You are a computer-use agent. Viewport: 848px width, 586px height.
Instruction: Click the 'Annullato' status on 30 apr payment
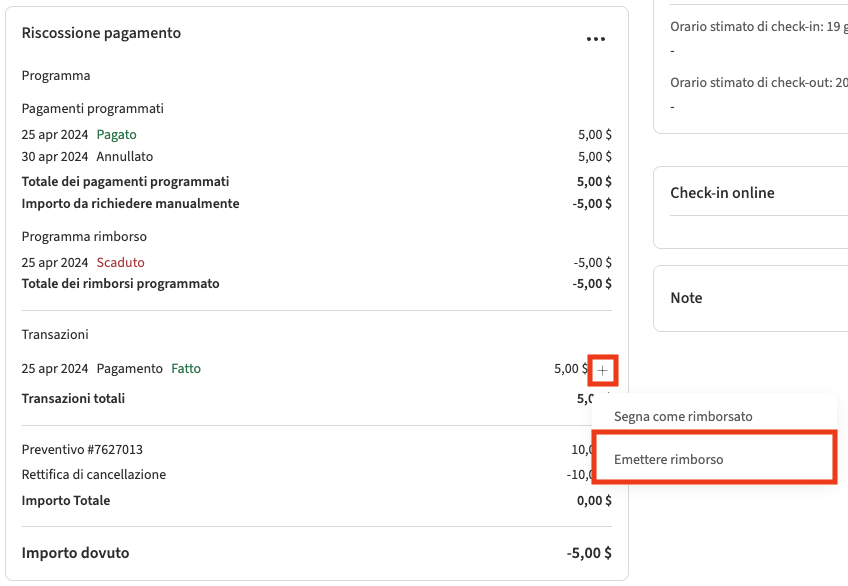(x=124, y=156)
